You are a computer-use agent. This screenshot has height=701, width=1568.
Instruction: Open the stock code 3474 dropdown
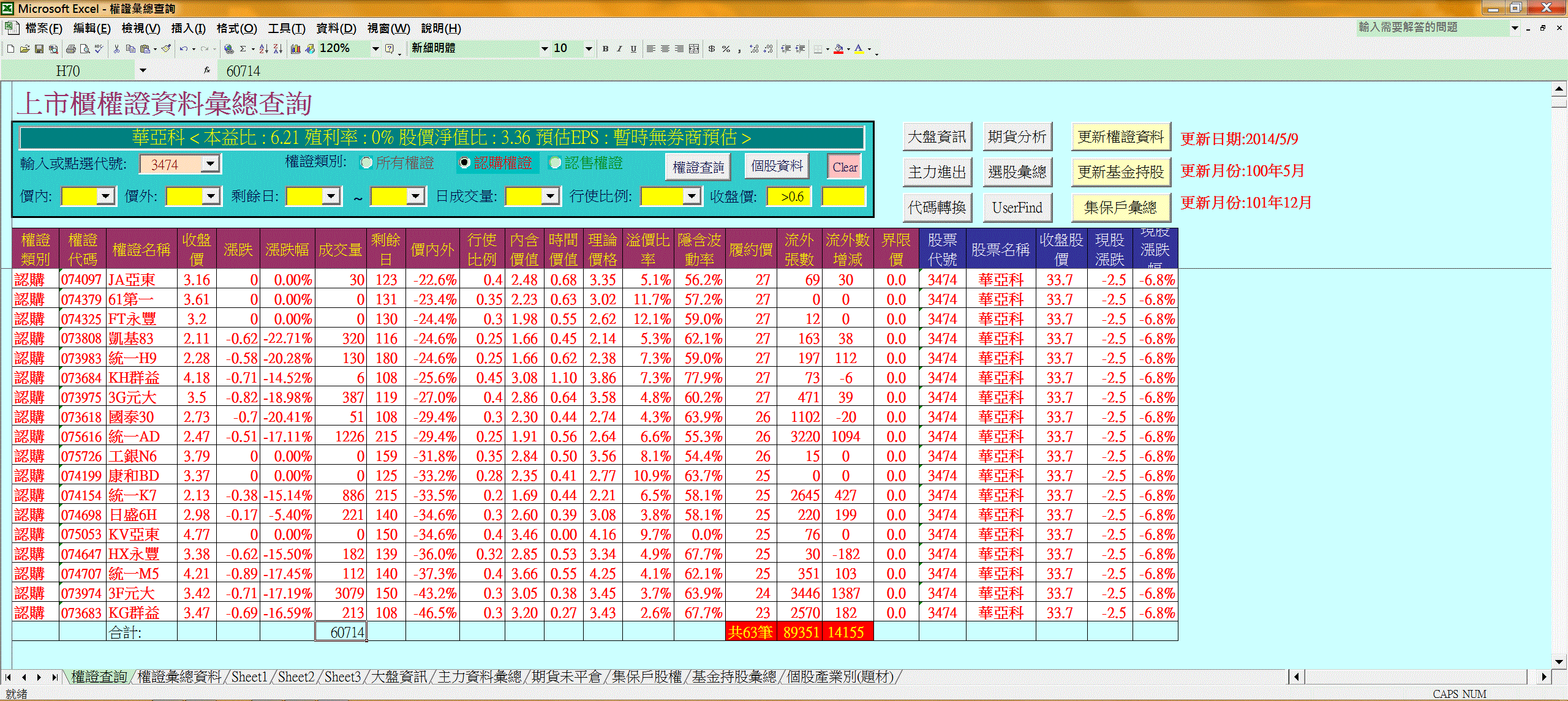[210, 164]
